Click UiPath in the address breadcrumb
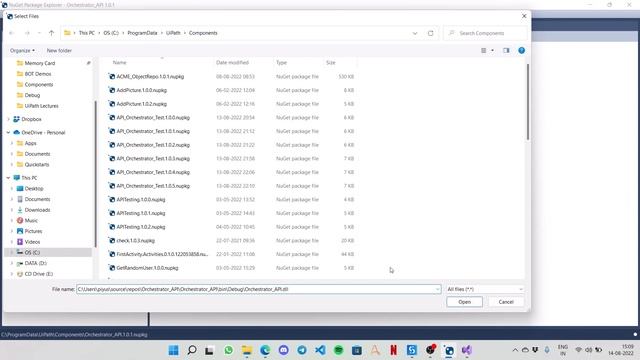The image size is (640, 360). (x=173, y=33)
